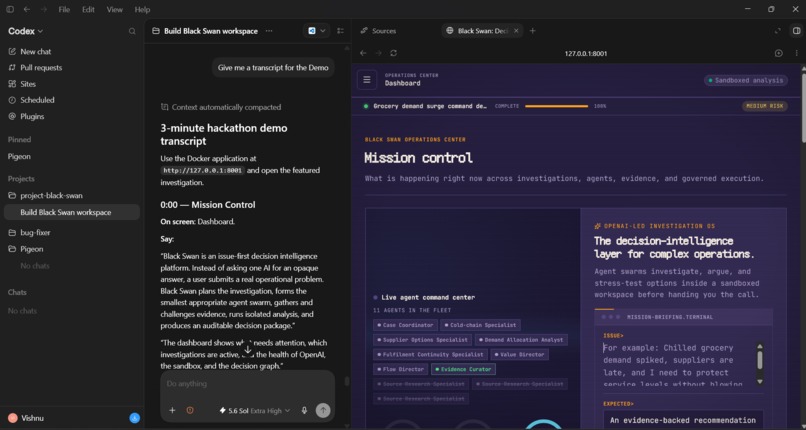This screenshot has width=806, height=430.
Task: Click the issue text area scrollbar down arrow
Action: tap(760, 382)
